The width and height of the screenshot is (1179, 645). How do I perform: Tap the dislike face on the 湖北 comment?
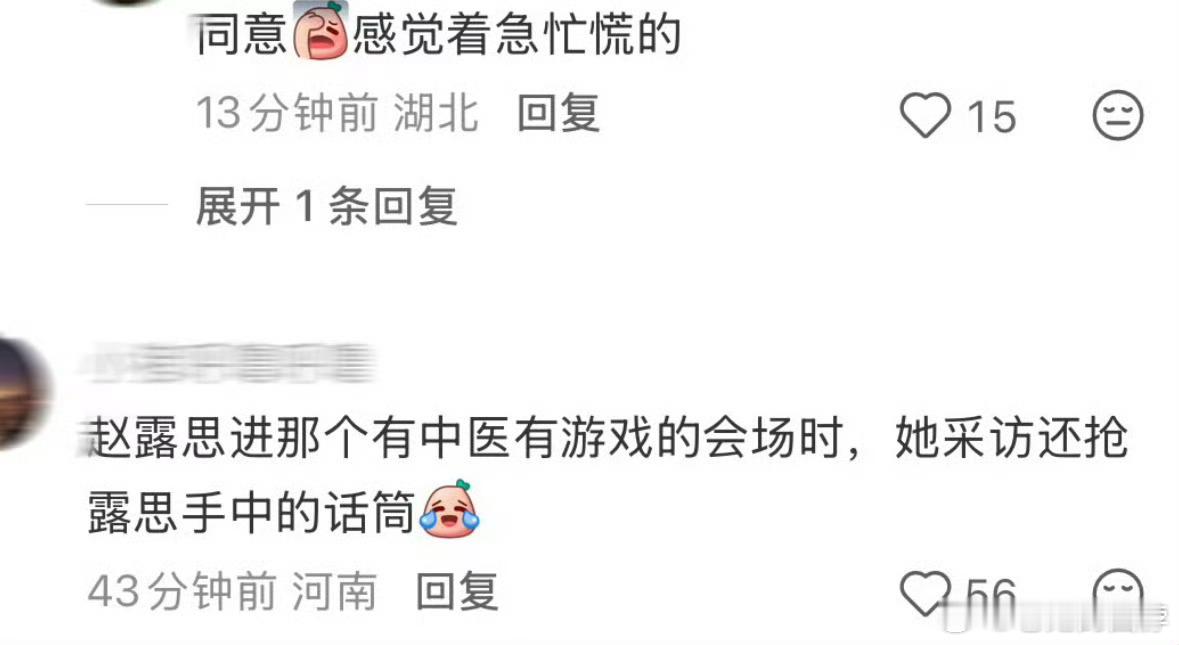pyautogui.click(x=1117, y=115)
